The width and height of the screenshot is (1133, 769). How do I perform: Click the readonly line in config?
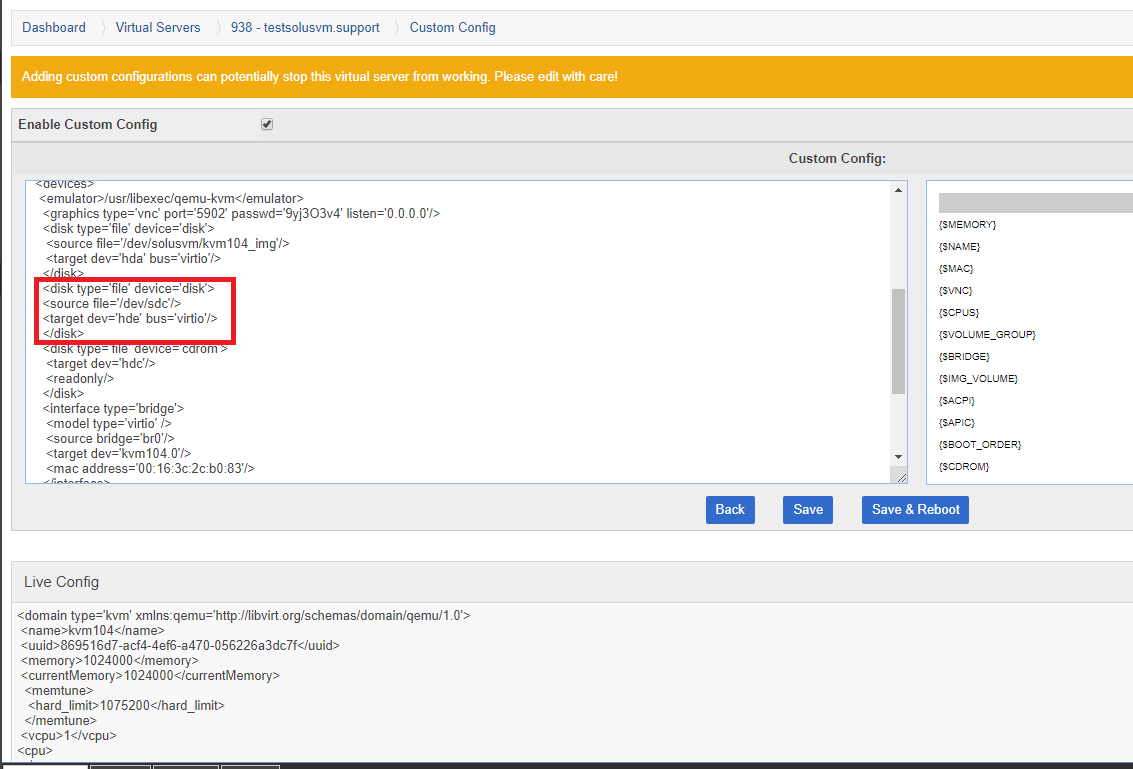(79, 379)
